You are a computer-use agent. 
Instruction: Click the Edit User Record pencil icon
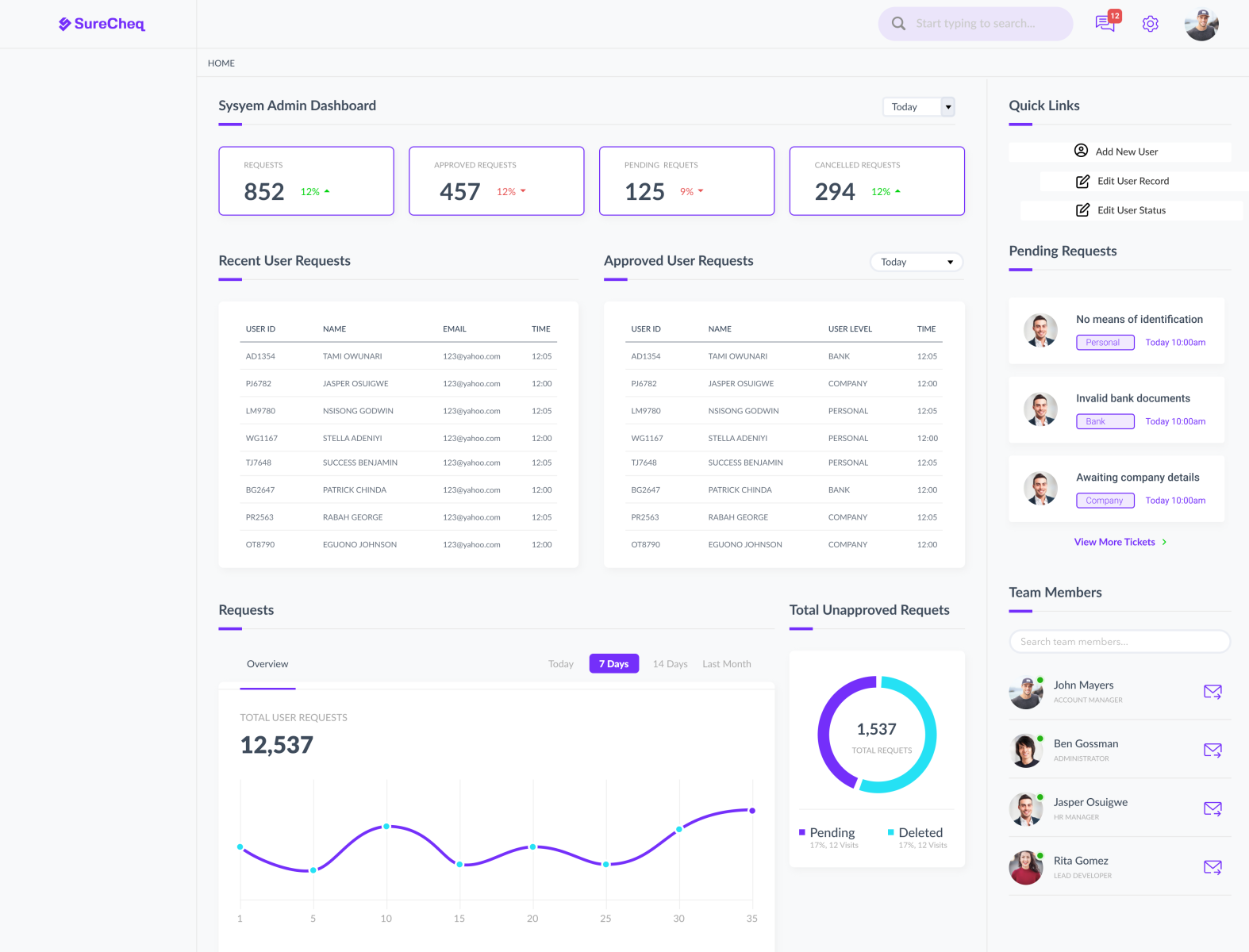coord(1082,181)
